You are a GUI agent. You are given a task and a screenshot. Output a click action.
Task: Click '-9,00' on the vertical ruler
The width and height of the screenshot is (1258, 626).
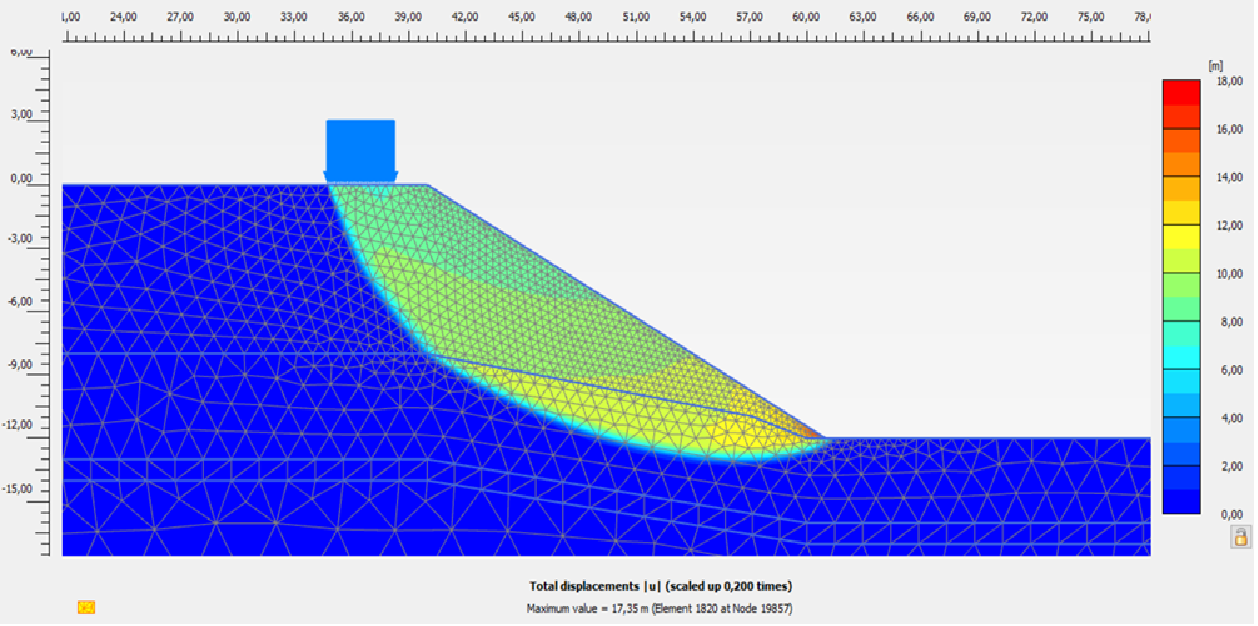tap(20, 364)
